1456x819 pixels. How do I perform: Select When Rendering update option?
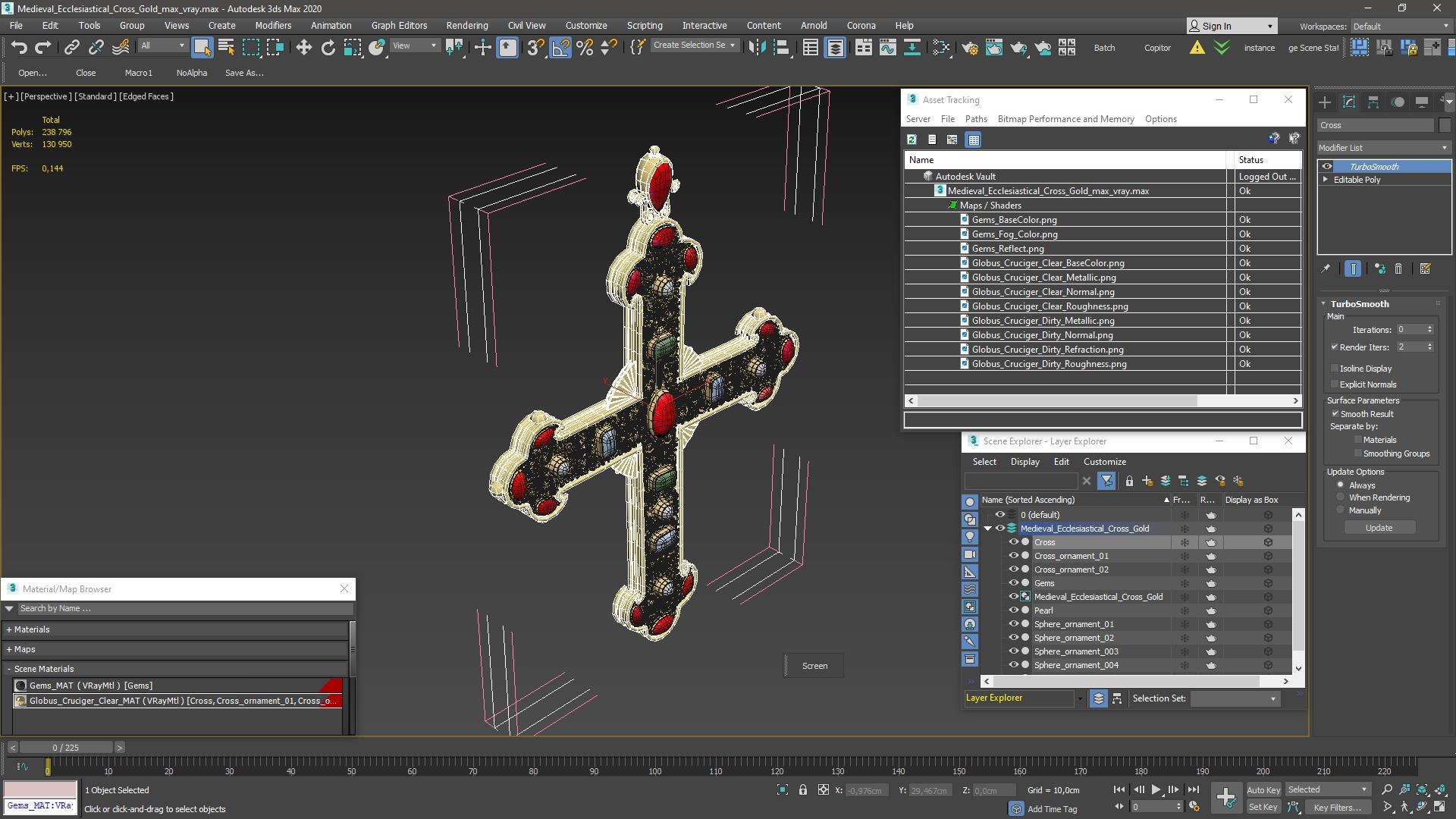tap(1341, 497)
